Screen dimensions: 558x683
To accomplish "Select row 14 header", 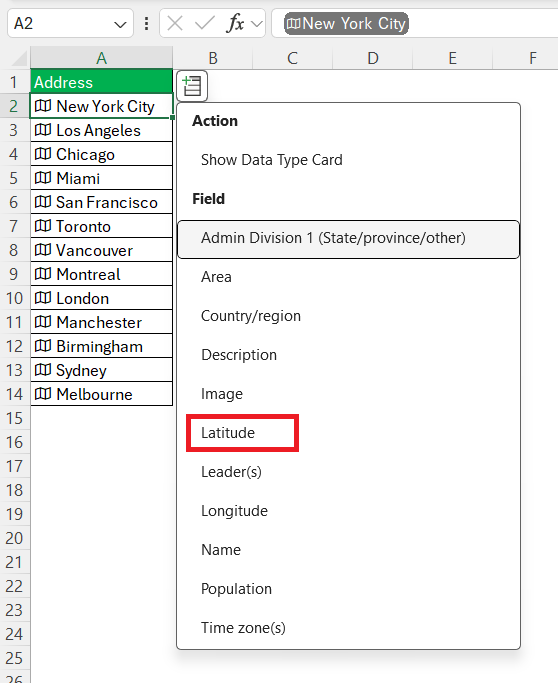I will (14, 394).
